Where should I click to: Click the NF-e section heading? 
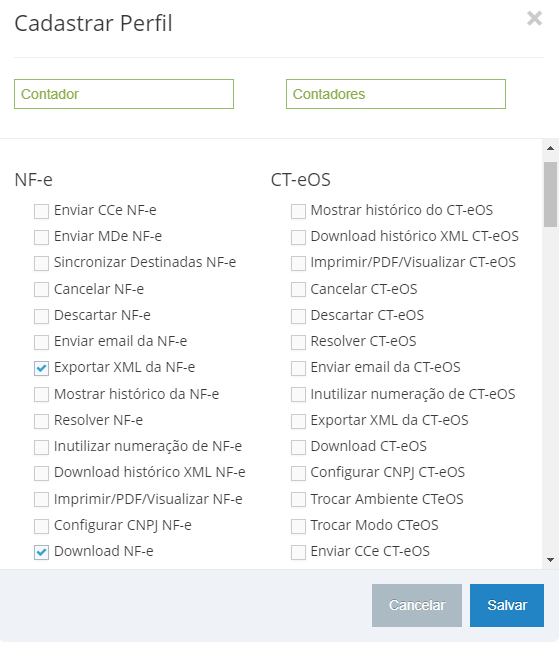[x=33, y=180]
